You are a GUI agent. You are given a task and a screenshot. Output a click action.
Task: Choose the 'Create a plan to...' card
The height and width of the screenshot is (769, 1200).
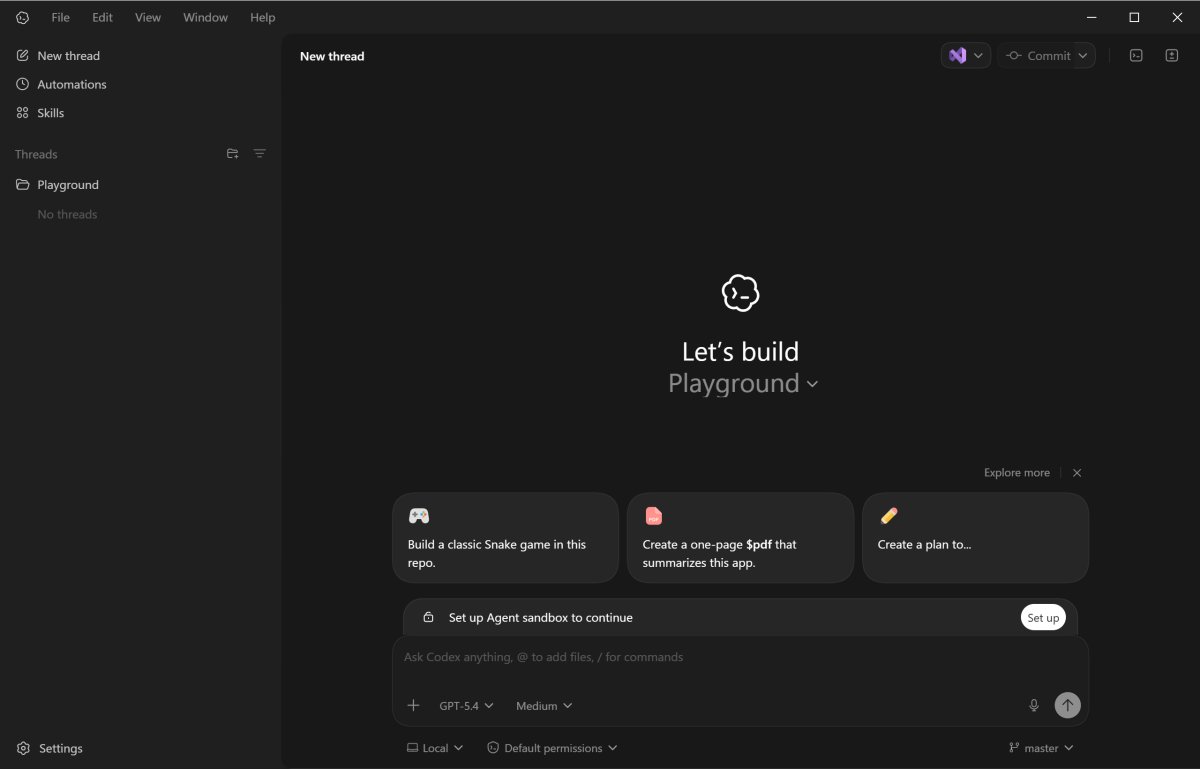click(x=976, y=538)
